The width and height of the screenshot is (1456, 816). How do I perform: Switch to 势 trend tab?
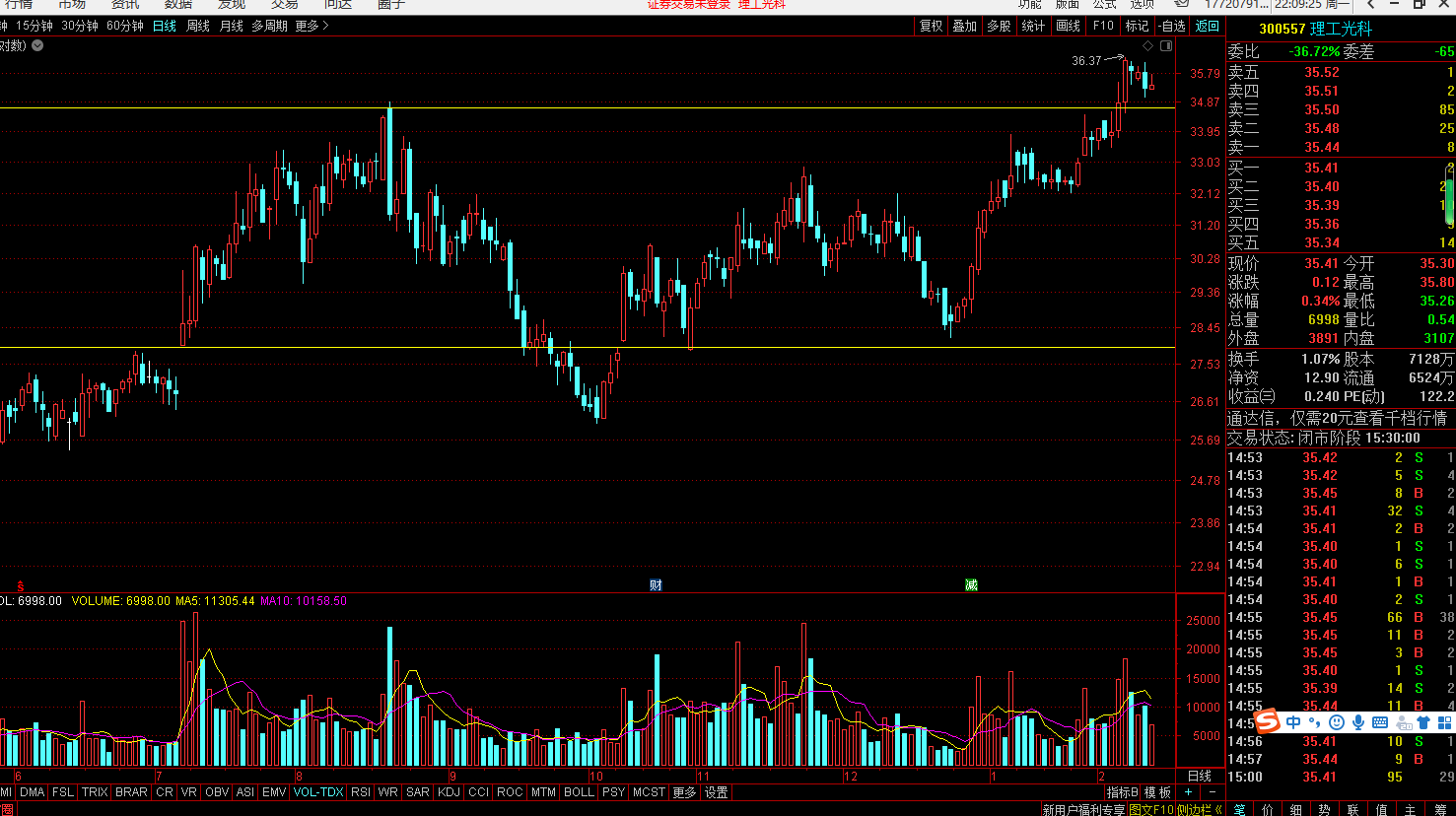(1325, 809)
